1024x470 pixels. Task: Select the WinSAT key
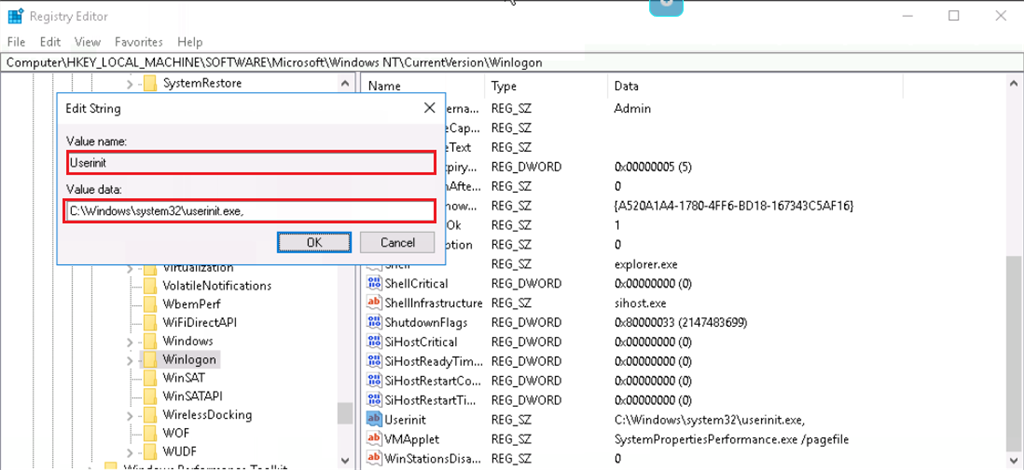(x=184, y=377)
